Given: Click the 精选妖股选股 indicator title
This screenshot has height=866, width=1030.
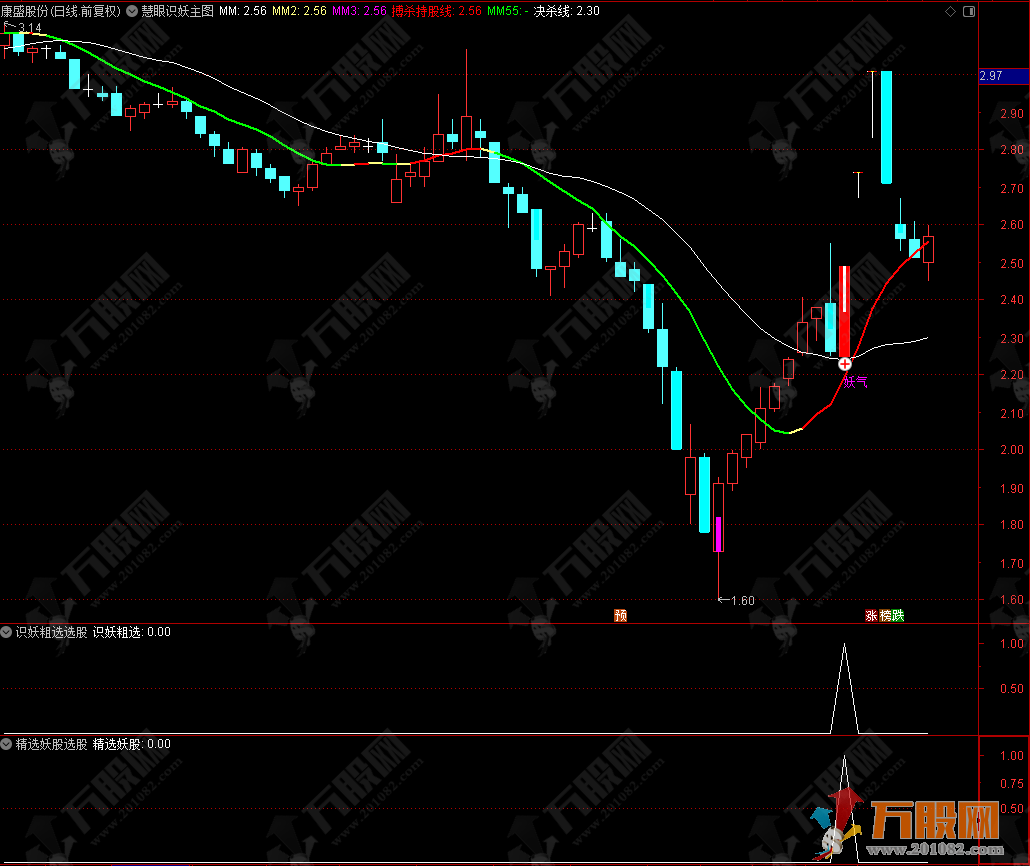Looking at the screenshot, I should pyautogui.click(x=51, y=744).
